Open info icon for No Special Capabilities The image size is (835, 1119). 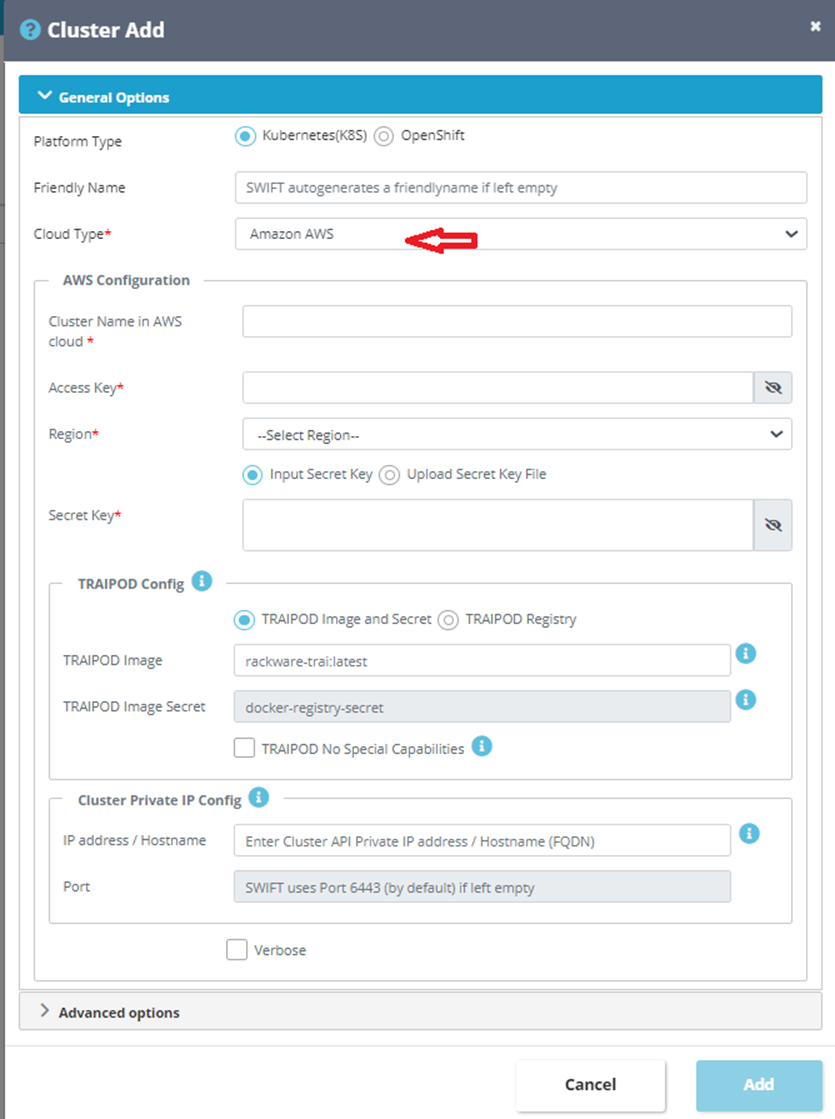(x=482, y=746)
